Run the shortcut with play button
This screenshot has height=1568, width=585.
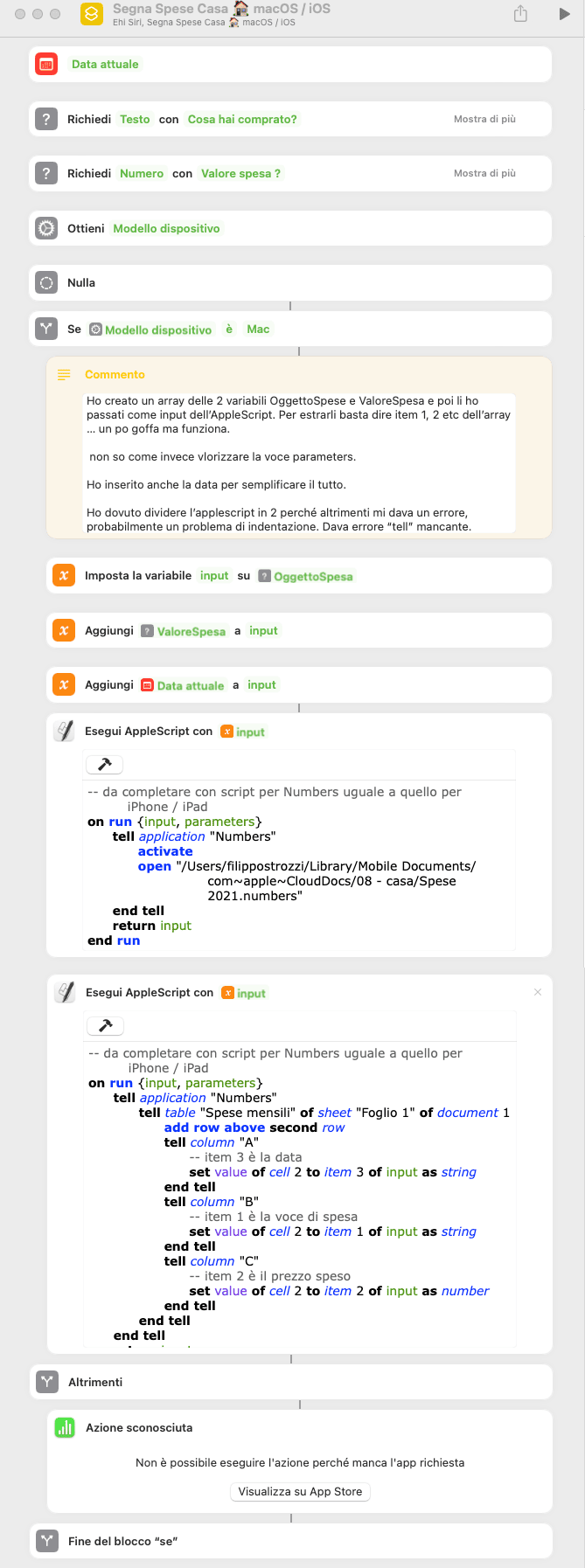pos(564,14)
